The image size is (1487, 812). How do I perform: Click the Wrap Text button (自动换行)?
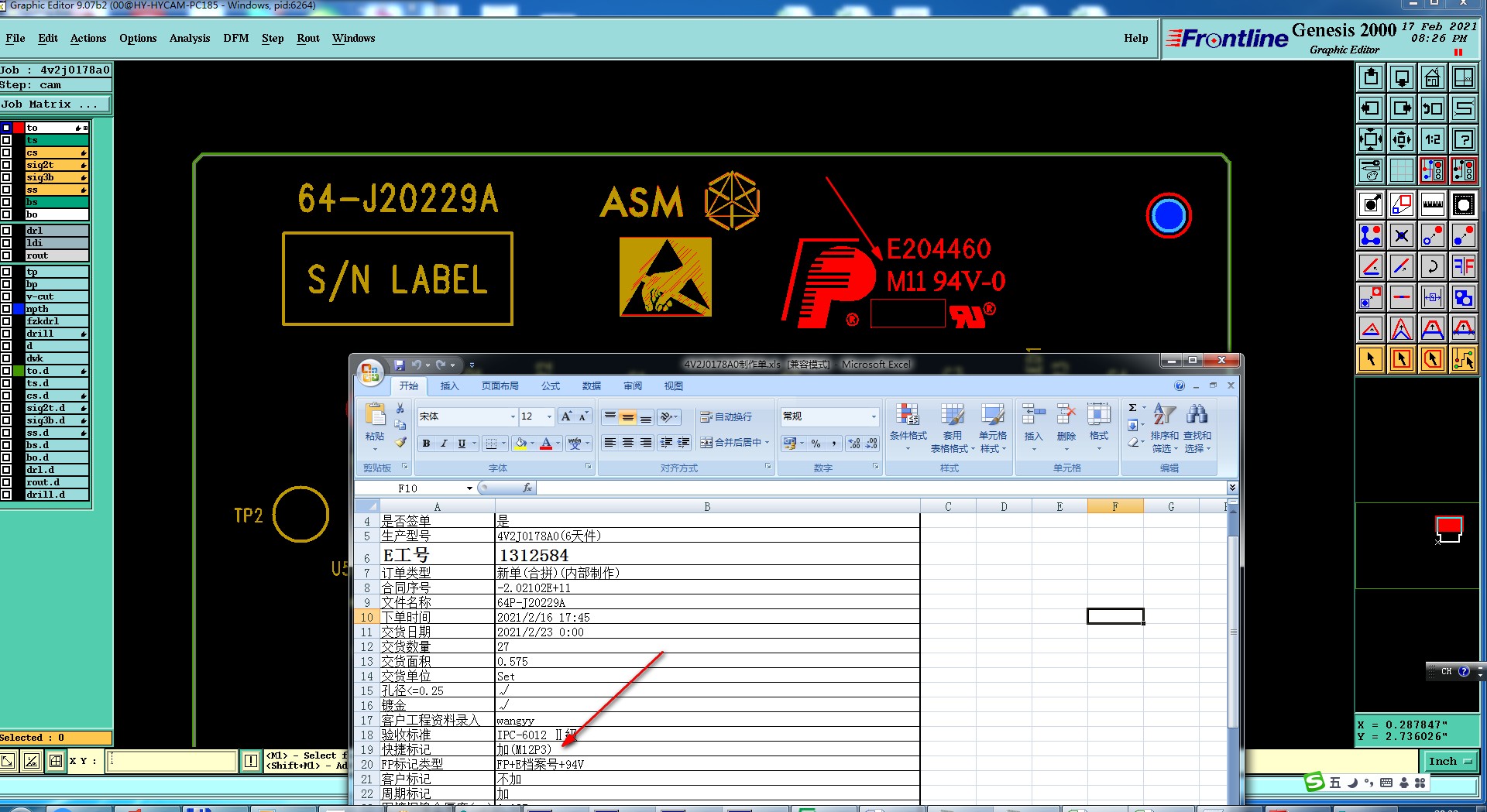pyautogui.click(x=726, y=416)
